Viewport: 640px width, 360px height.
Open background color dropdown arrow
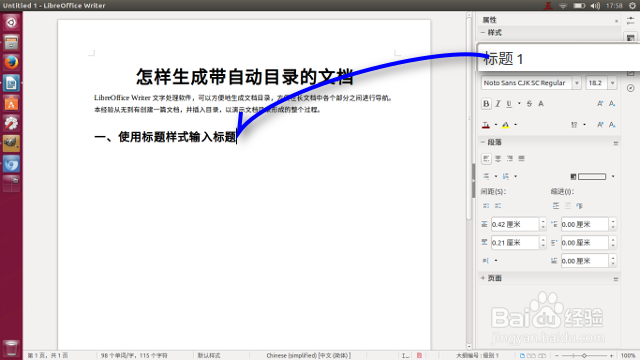click(613, 176)
